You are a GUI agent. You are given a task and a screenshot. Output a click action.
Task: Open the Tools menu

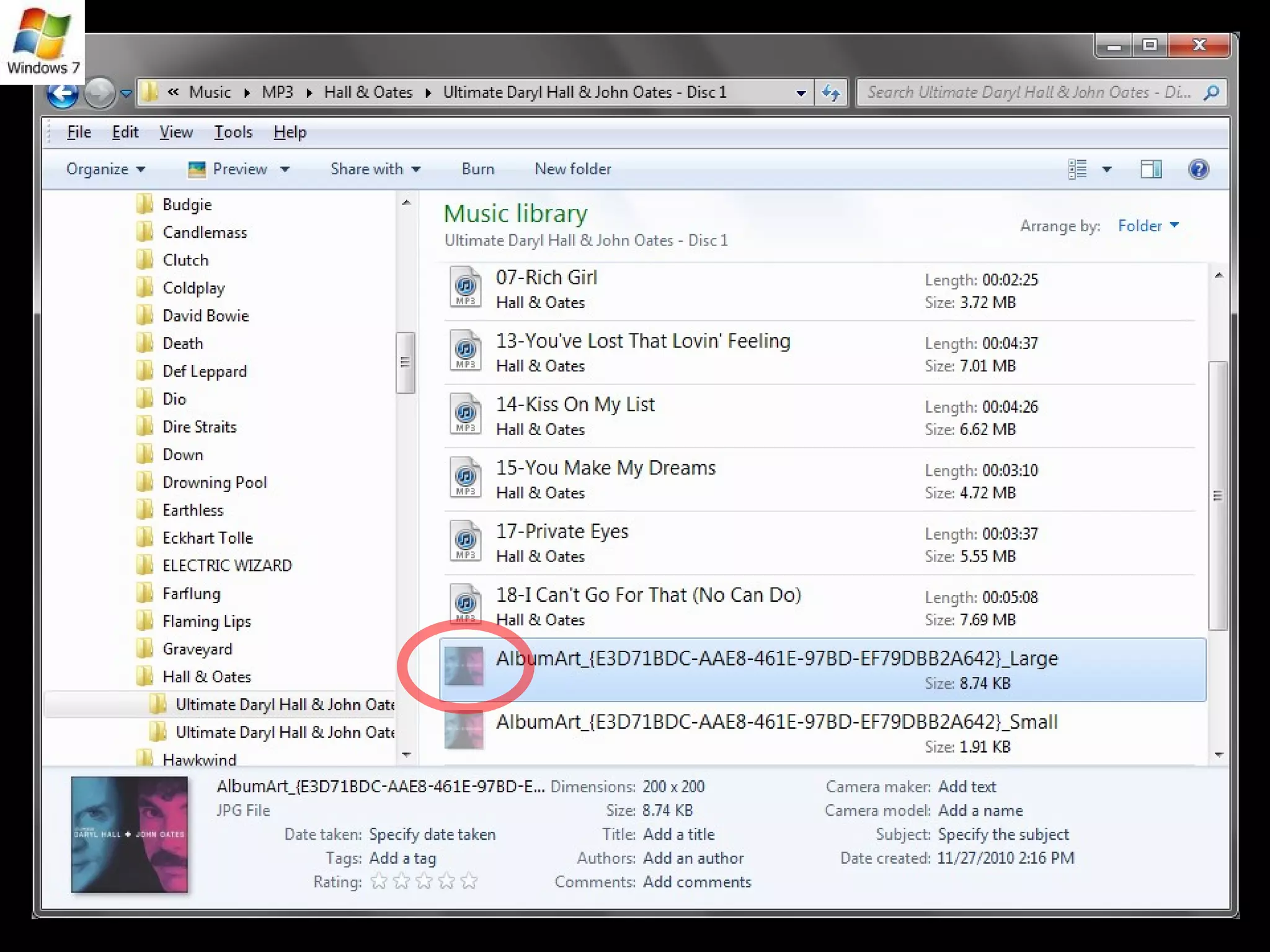(x=233, y=132)
